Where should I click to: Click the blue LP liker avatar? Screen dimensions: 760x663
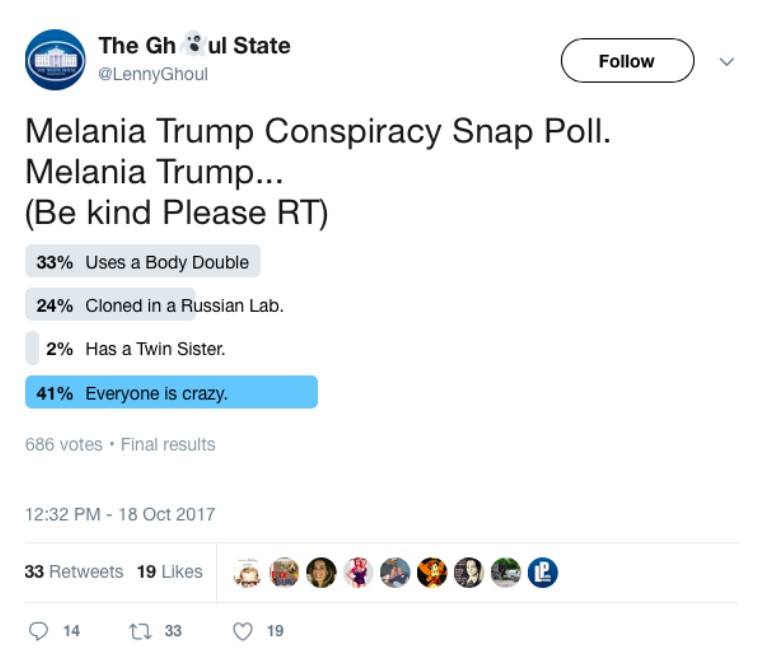(x=542, y=572)
